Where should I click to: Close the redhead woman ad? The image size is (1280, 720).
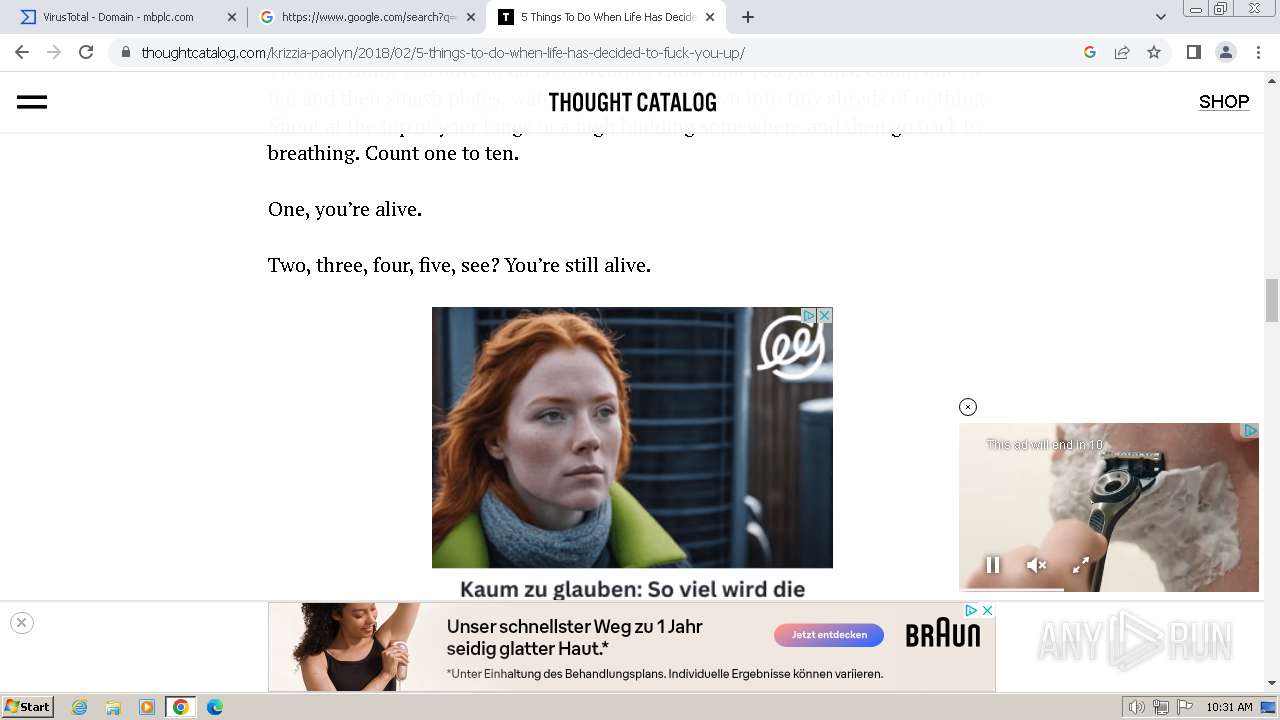pyautogui.click(x=824, y=315)
